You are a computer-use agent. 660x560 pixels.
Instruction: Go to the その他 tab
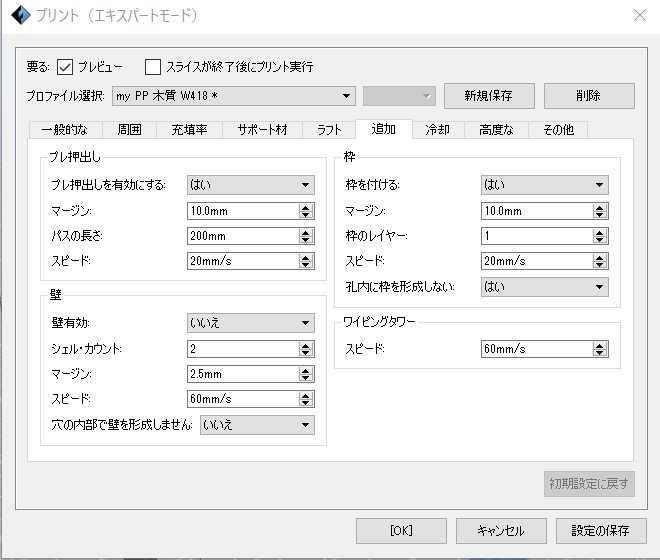558,130
